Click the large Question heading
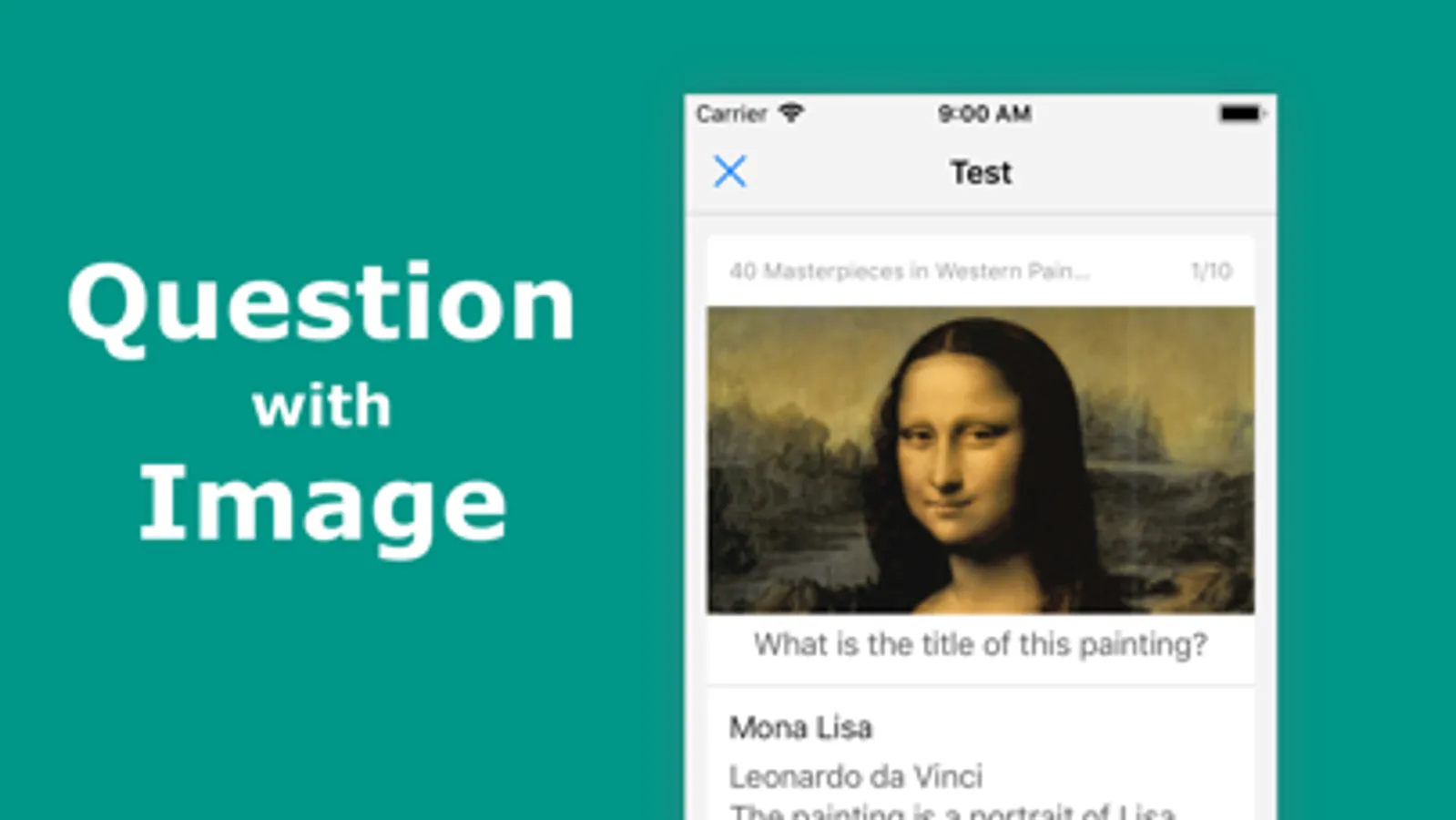The width and height of the screenshot is (1456, 820). click(321, 305)
